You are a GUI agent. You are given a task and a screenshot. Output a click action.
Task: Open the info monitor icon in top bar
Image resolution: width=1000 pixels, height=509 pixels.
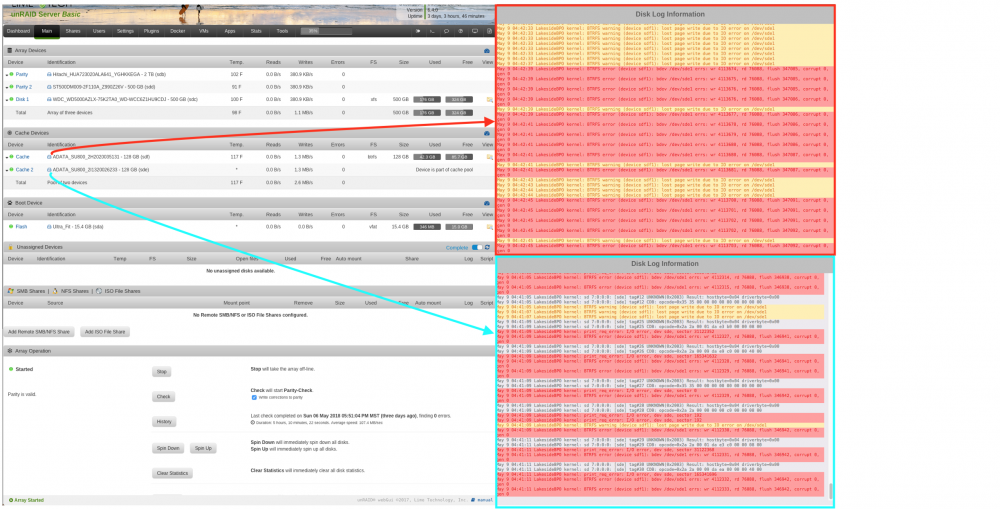click(x=474, y=31)
